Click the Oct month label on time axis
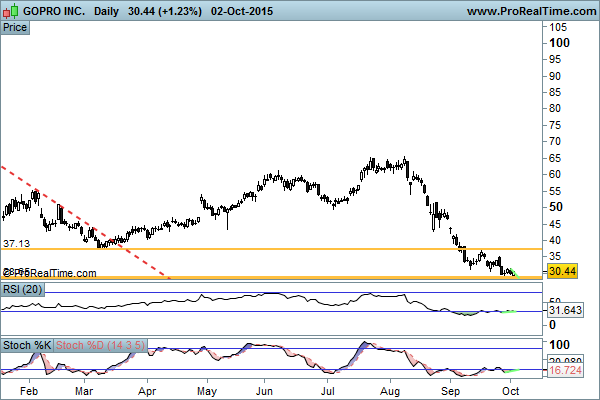The image size is (600, 400). 510,391
